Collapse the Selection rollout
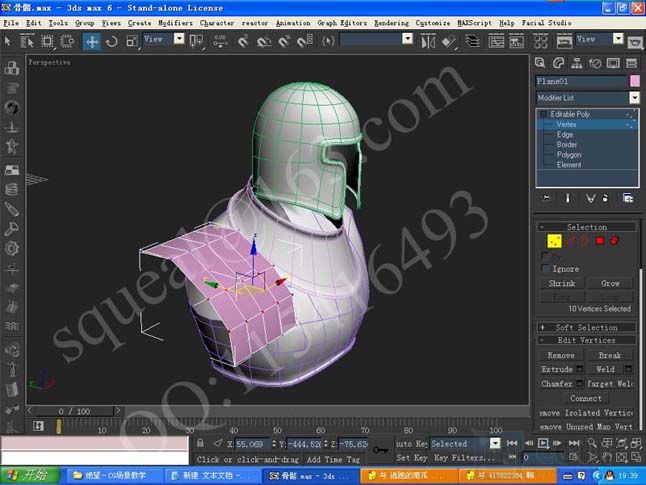 point(586,227)
